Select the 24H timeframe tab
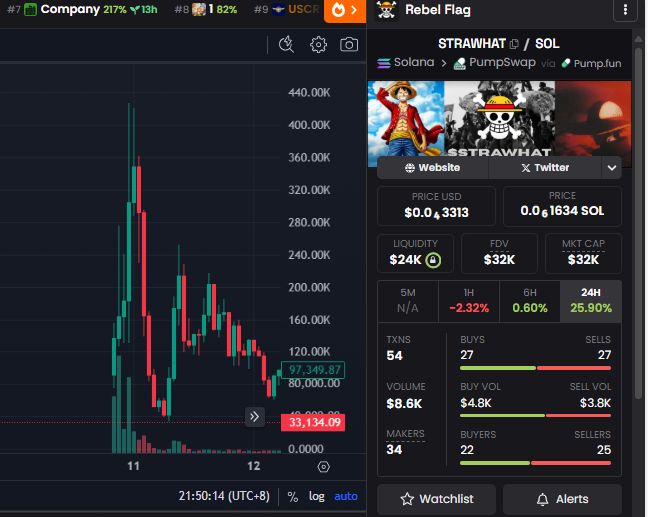 [591, 301]
